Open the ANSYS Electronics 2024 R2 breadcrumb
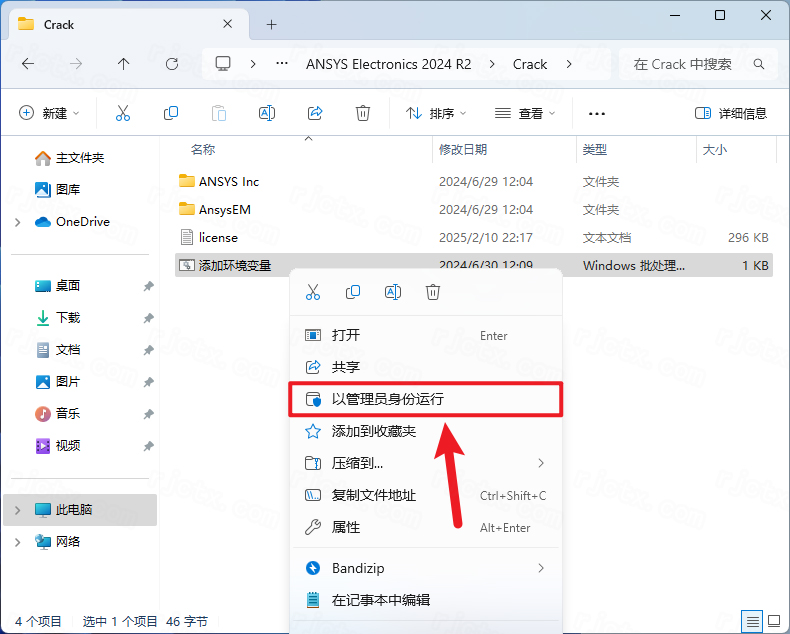 (388, 64)
